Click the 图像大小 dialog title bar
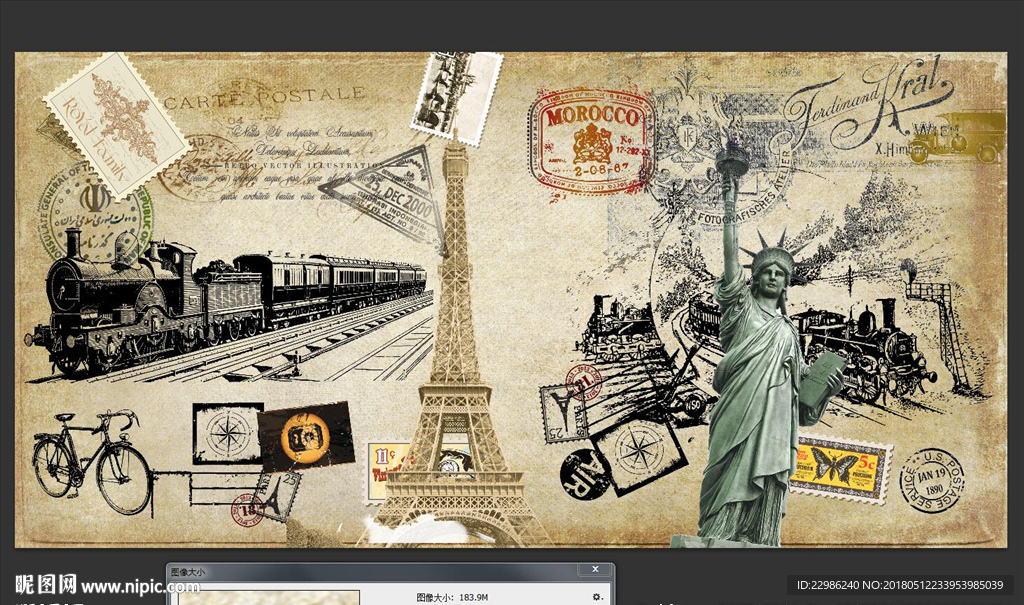 click(390, 570)
